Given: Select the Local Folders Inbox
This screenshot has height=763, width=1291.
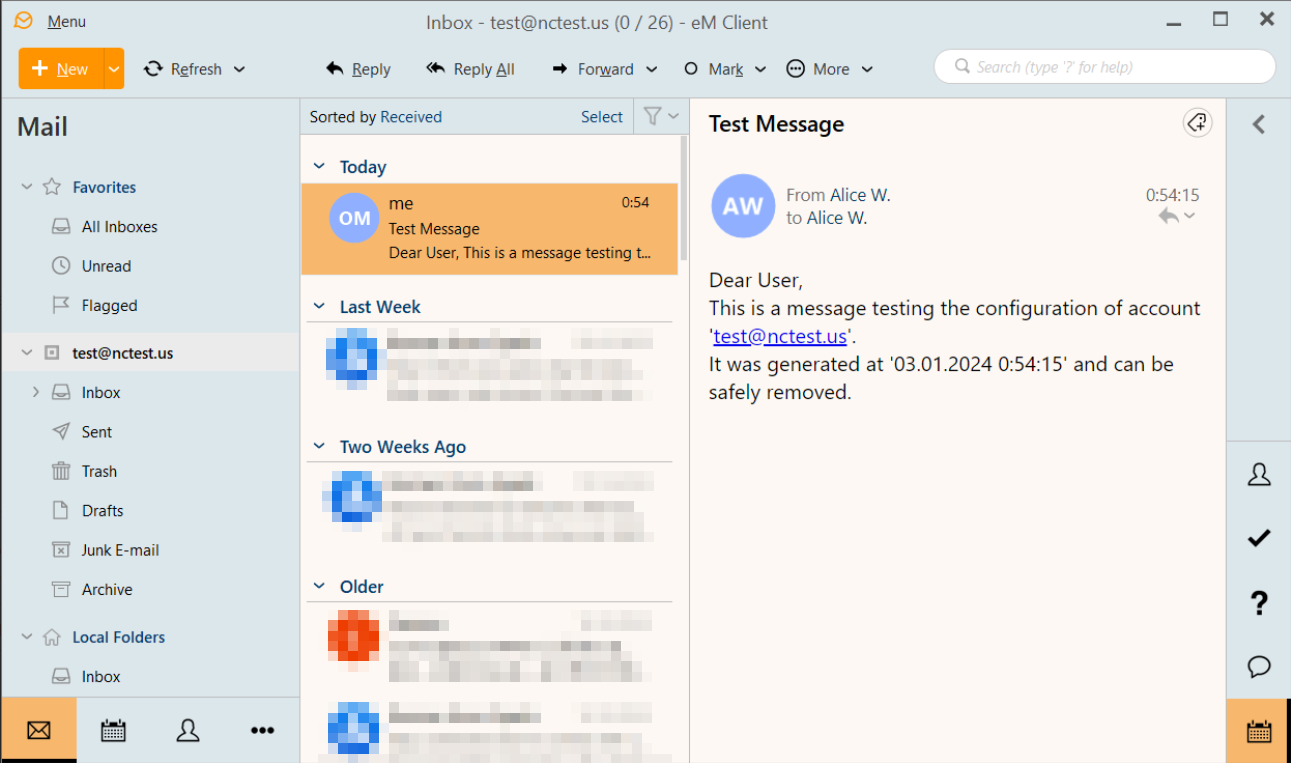Looking at the screenshot, I should (100, 677).
